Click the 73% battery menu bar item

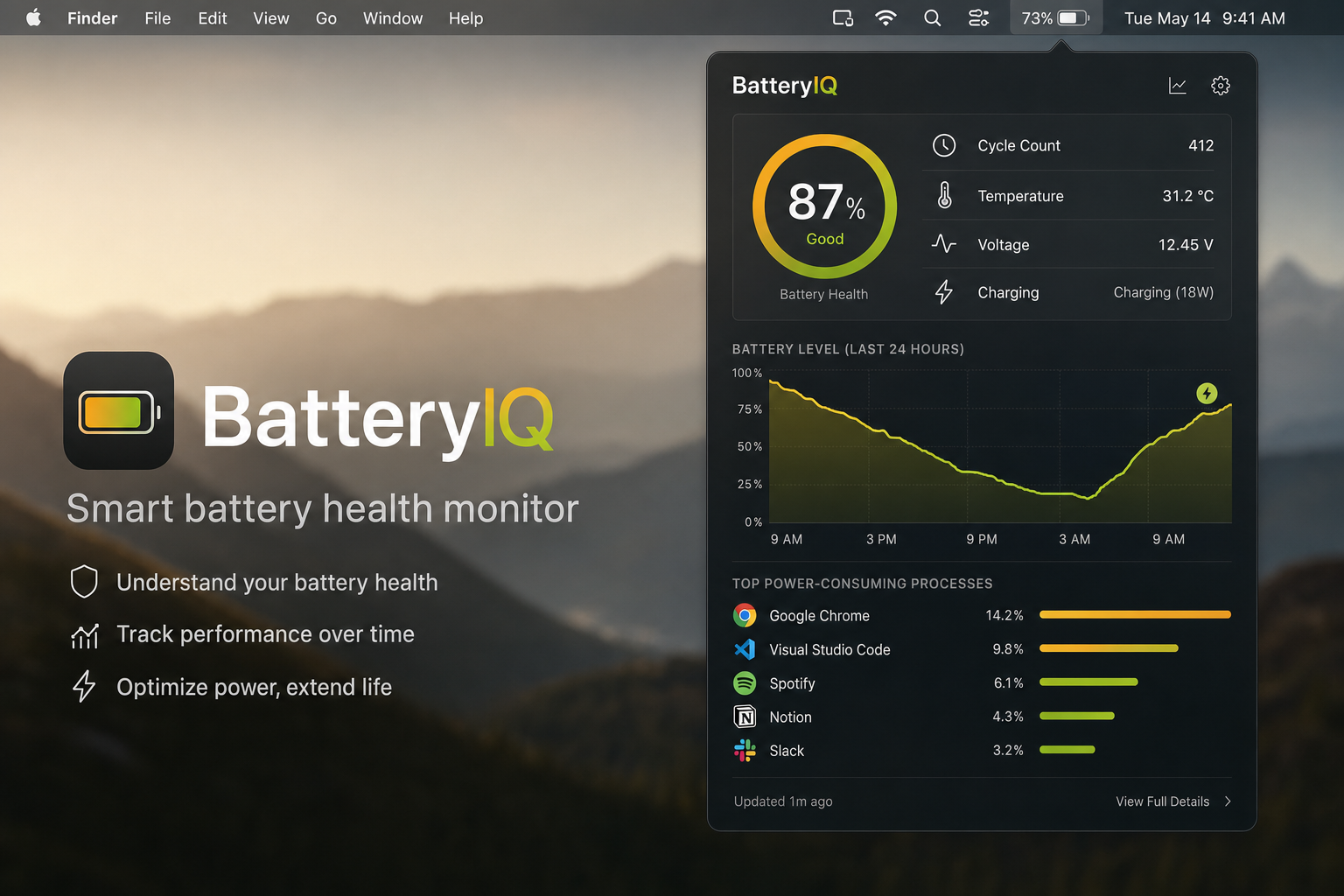pyautogui.click(x=1056, y=17)
